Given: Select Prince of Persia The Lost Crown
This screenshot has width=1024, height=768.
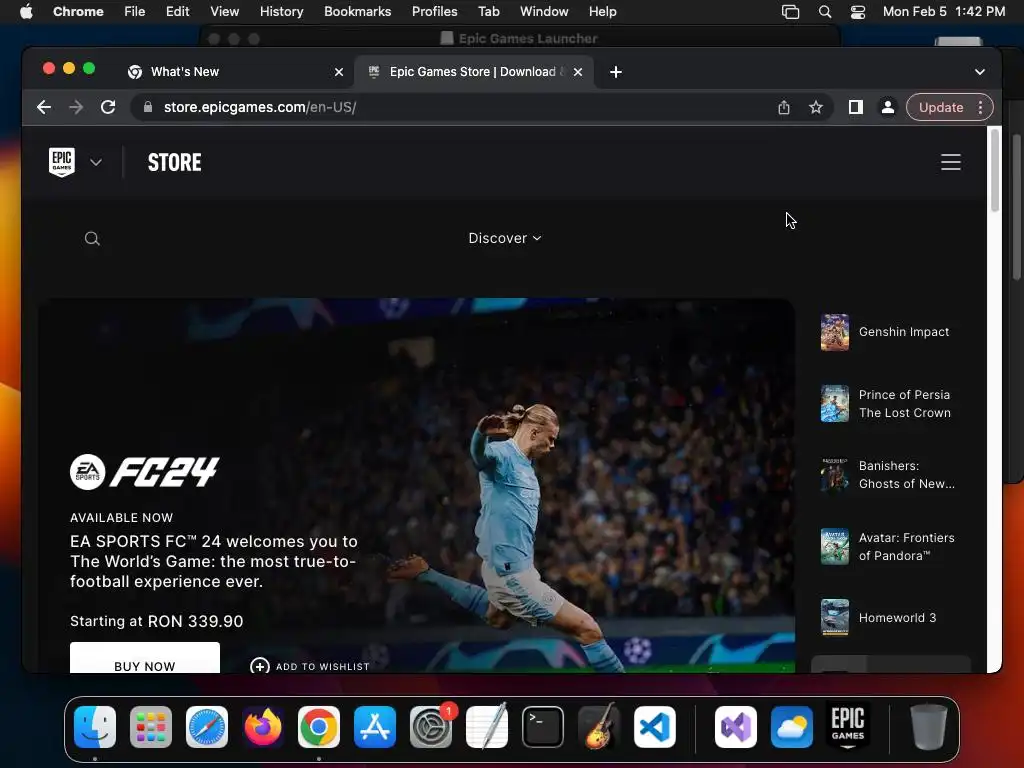Looking at the screenshot, I should [891, 404].
